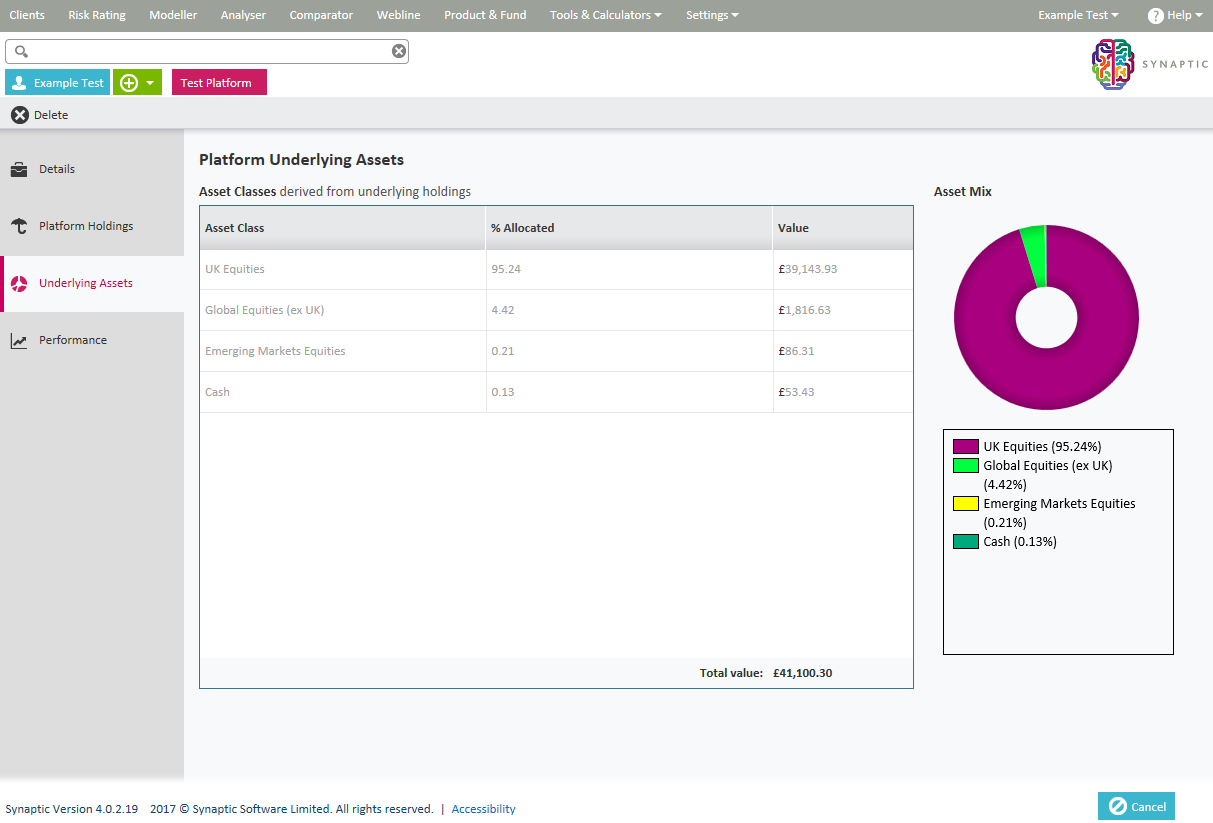Expand the Tools & Calculators dropdown
Image resolution: width=1213 pixels, height=823 pixels.
[606, 15]
